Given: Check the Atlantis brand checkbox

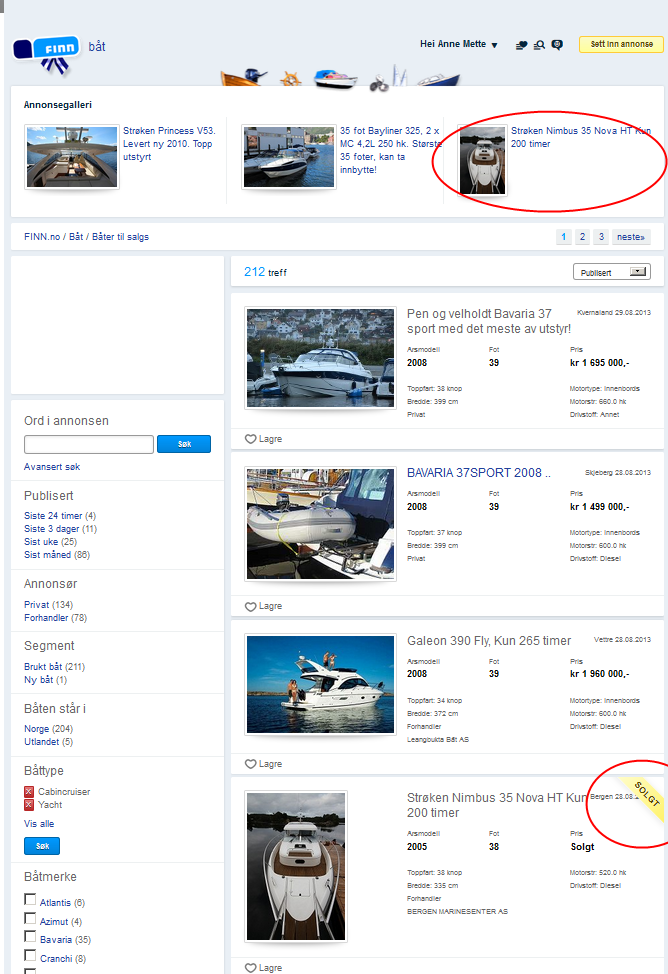Looking at the screenshot, I should point(30,899).
